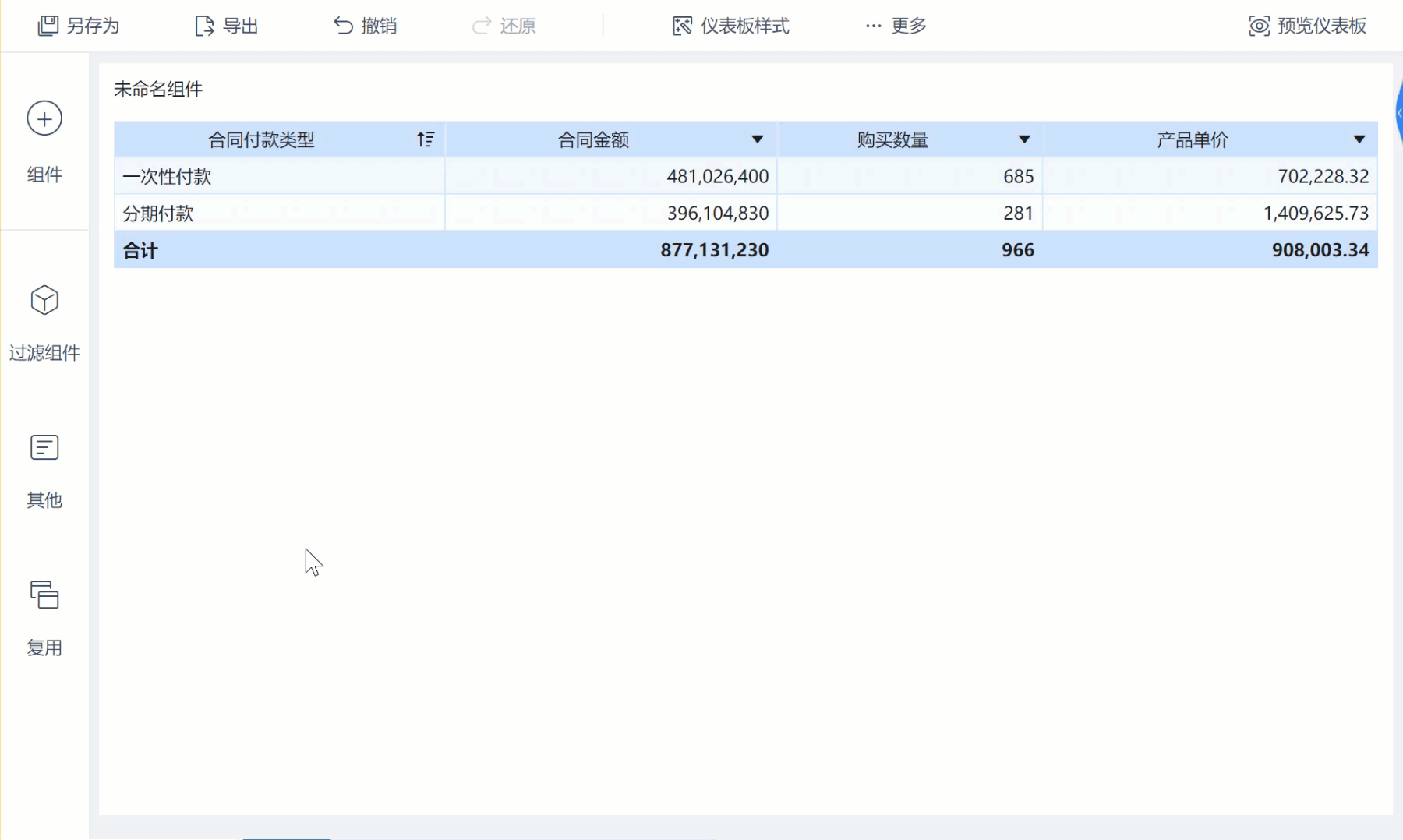1403x840 pixels.
Task: Click the 其他 text-box icon
Action: [x=44, y=447]
